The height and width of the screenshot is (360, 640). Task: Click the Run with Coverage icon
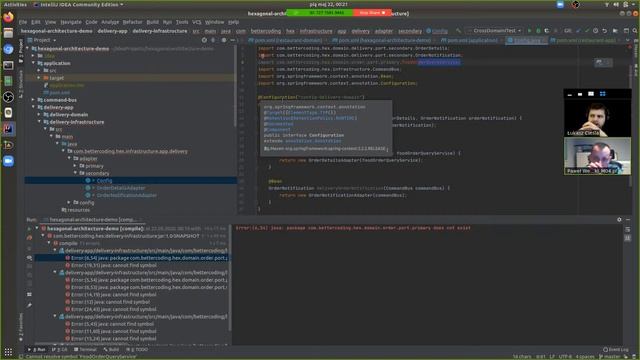[547, 31]
